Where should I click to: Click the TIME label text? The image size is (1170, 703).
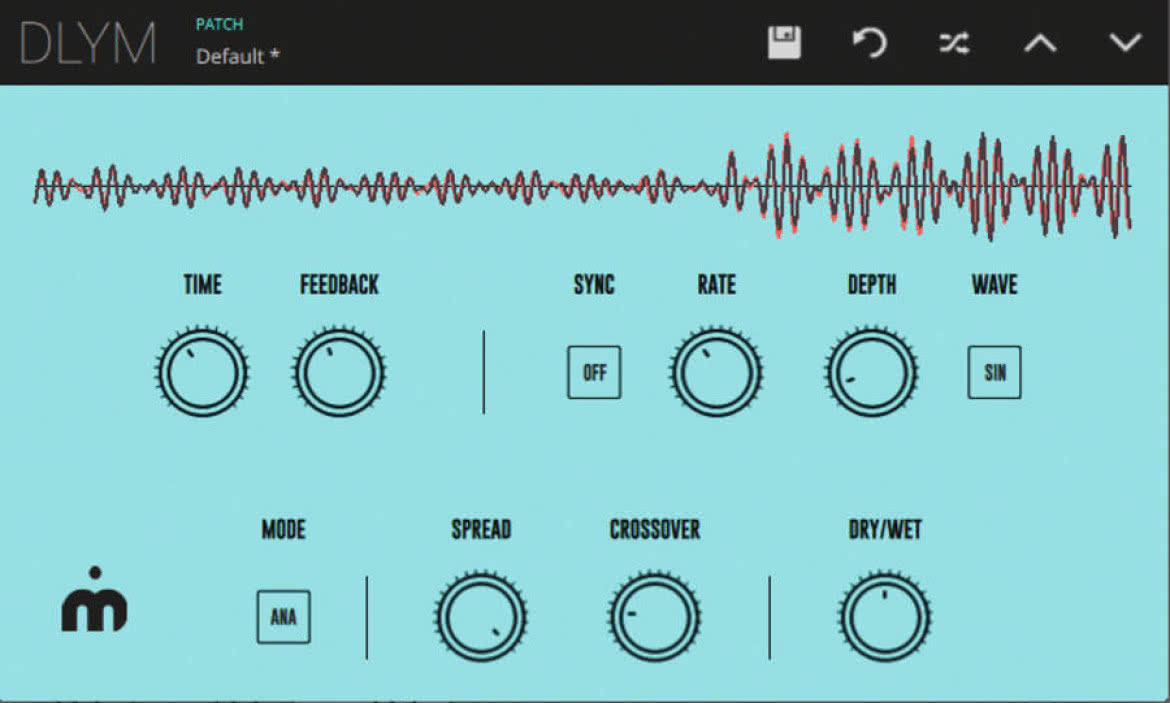pyautogui.click(x=202, y=284)
